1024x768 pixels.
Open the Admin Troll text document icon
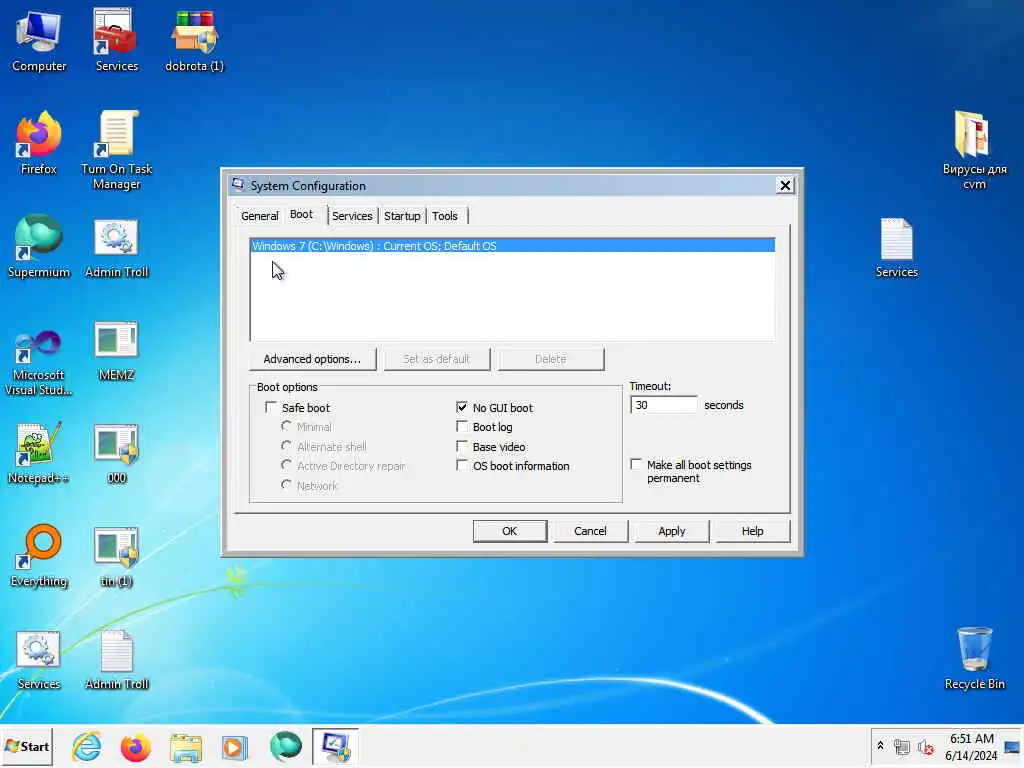tap(116, 660)
